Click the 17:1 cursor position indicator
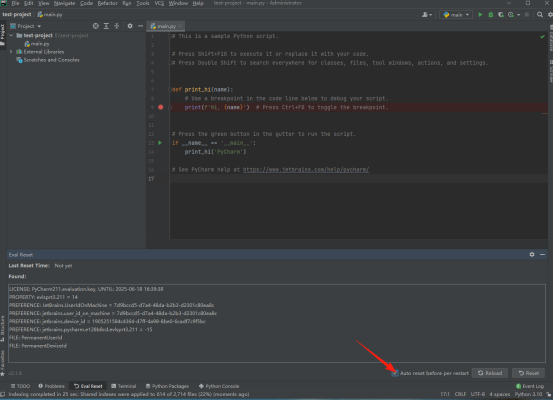Viewport: 554px width, 400px height. tap(445, 394)
